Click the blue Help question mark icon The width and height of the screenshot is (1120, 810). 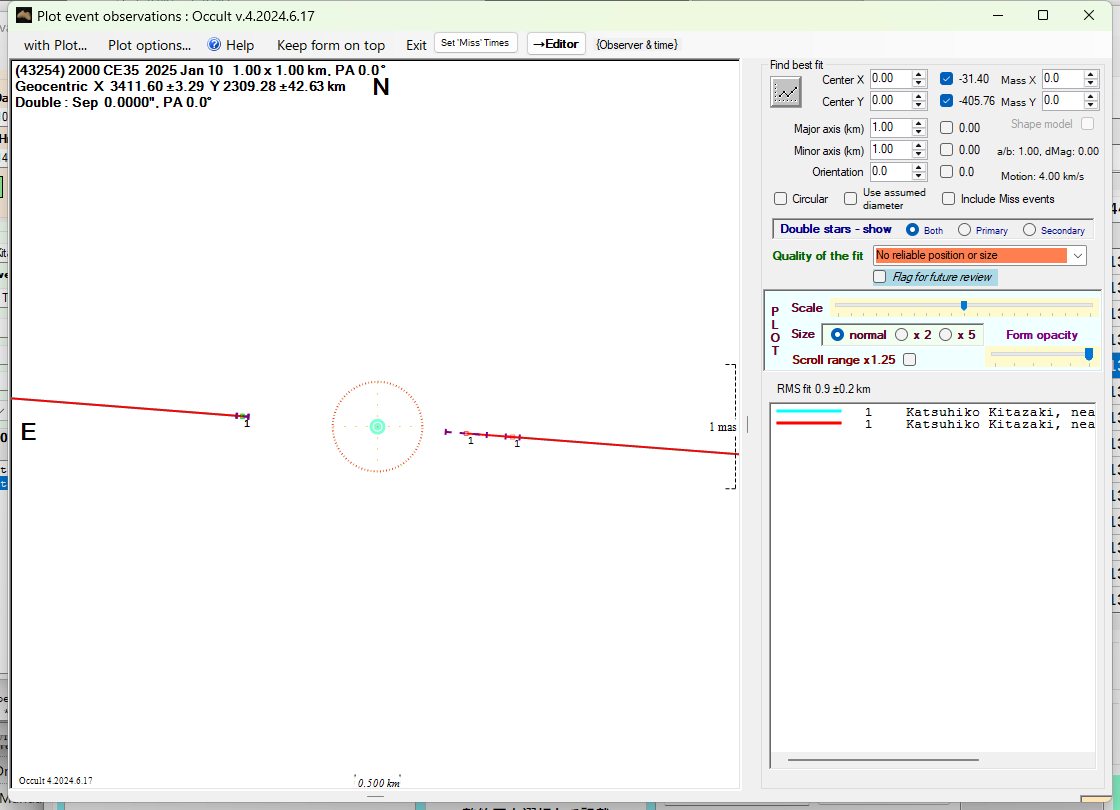[214, 45]
